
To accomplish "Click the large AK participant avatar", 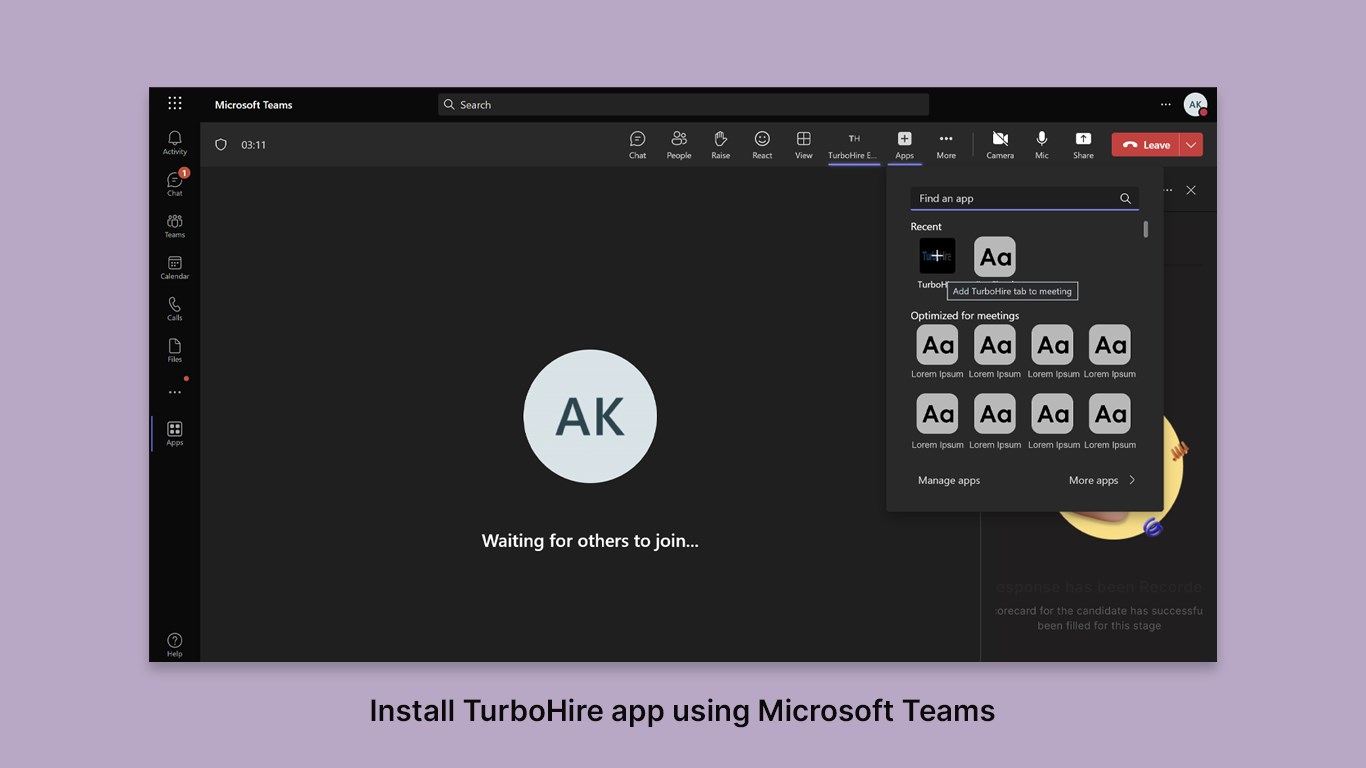I will [590, 416].
